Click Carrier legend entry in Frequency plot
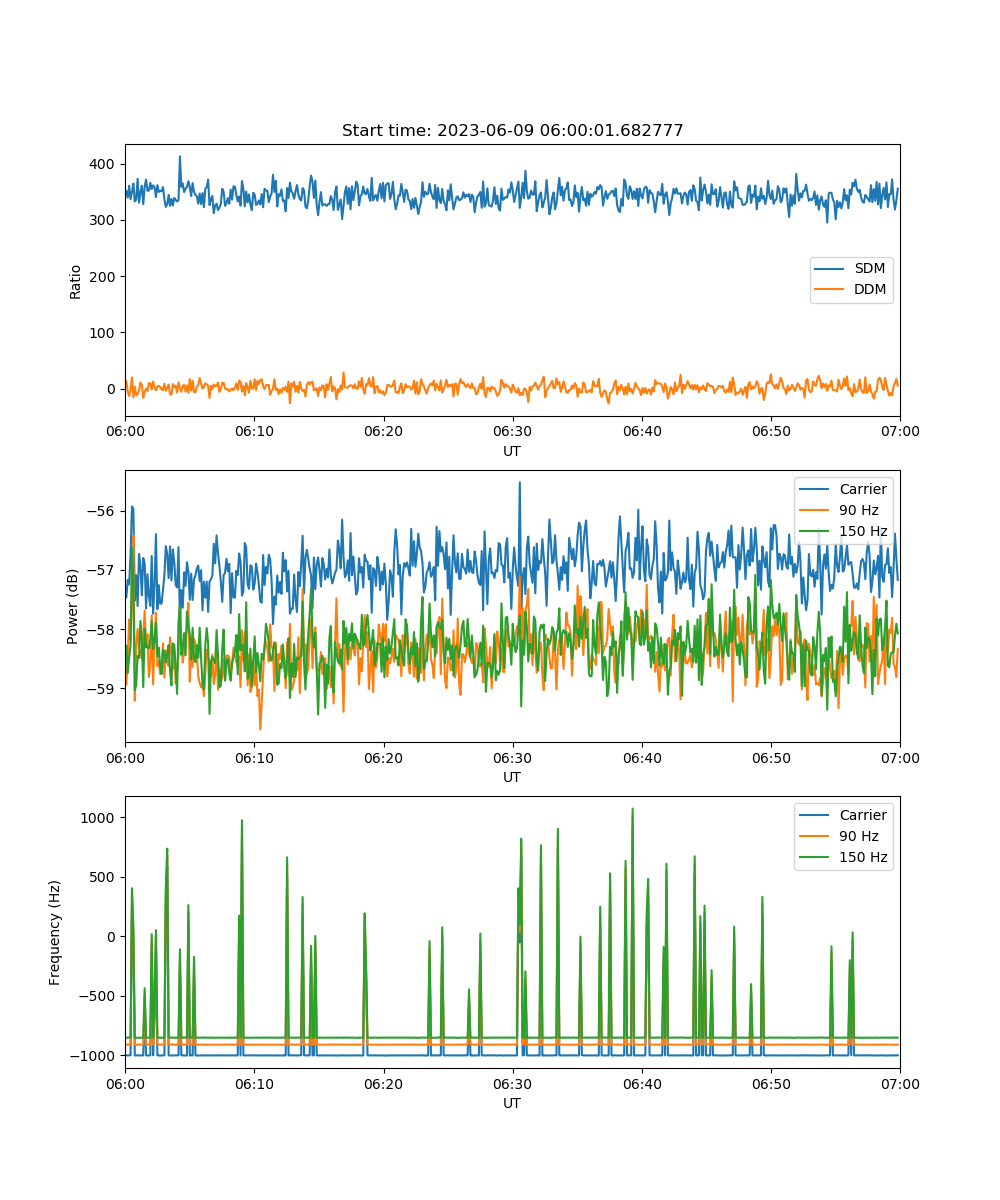The image size is (1000, 1200). point(862,815)
